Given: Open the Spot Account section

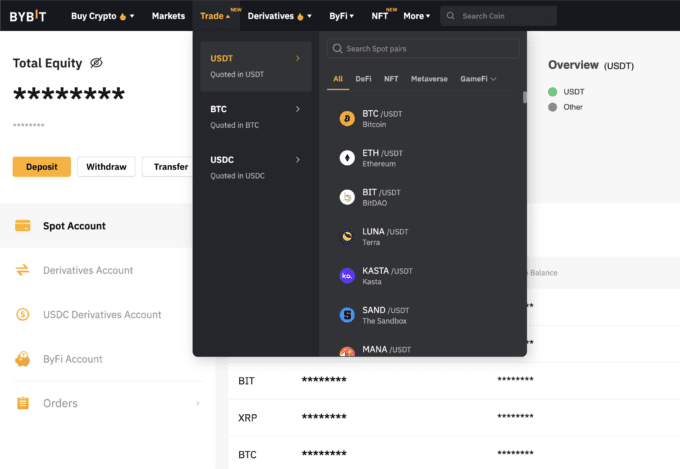Looking at the screenshot, I should [x=96, y=226].
